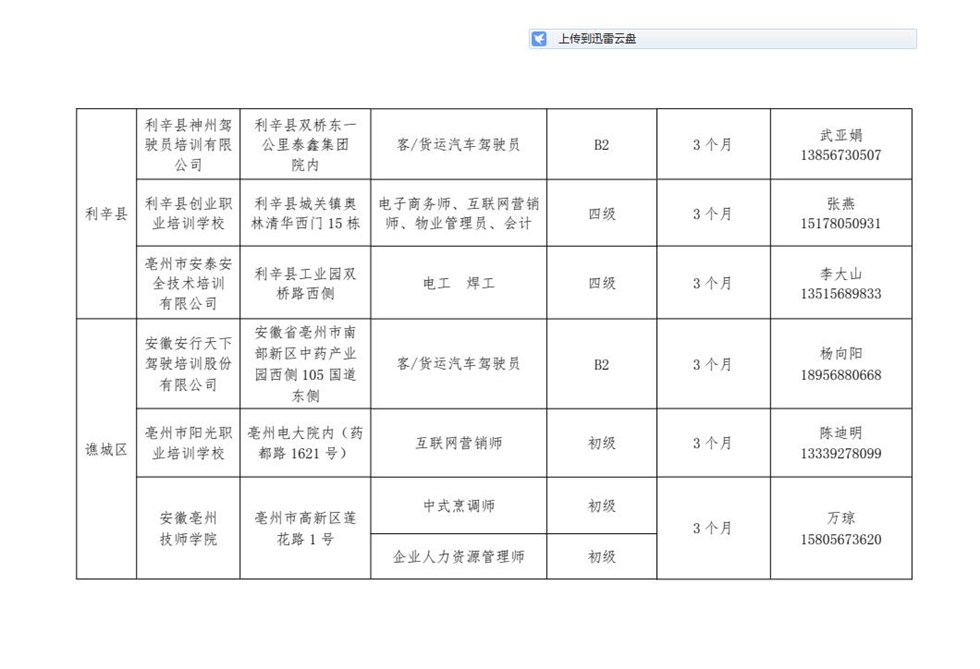The height and width of the screenshot is (669, 980).
Task: Click the 安徽亳州技师学院 cell
Action: coord(188,528)
